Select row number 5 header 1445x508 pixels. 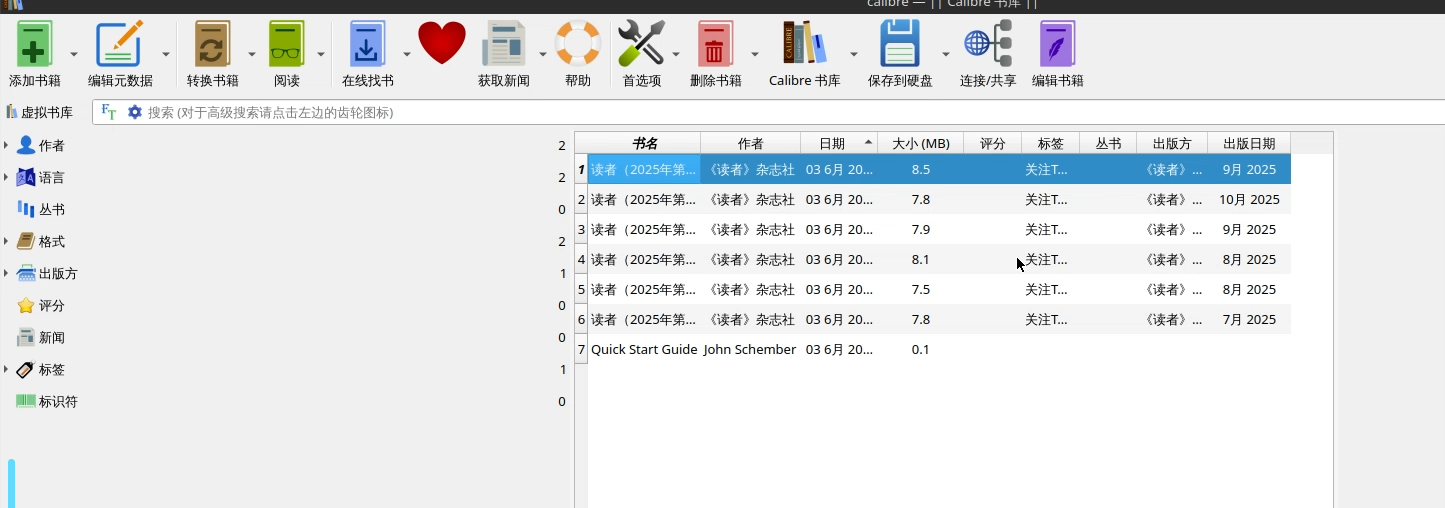[x=581, y=289]
